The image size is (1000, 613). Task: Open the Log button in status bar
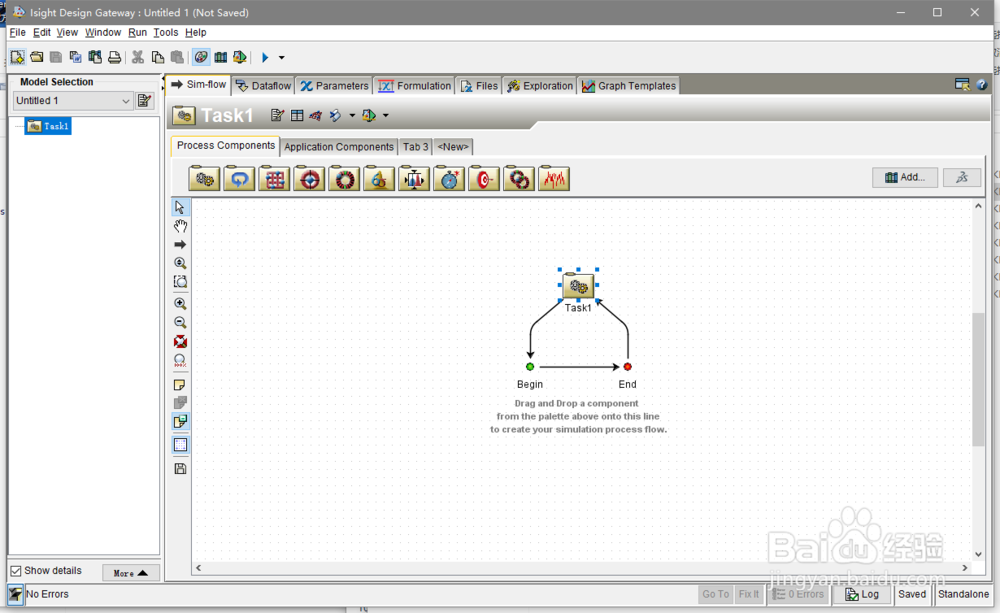click(862, 594)
